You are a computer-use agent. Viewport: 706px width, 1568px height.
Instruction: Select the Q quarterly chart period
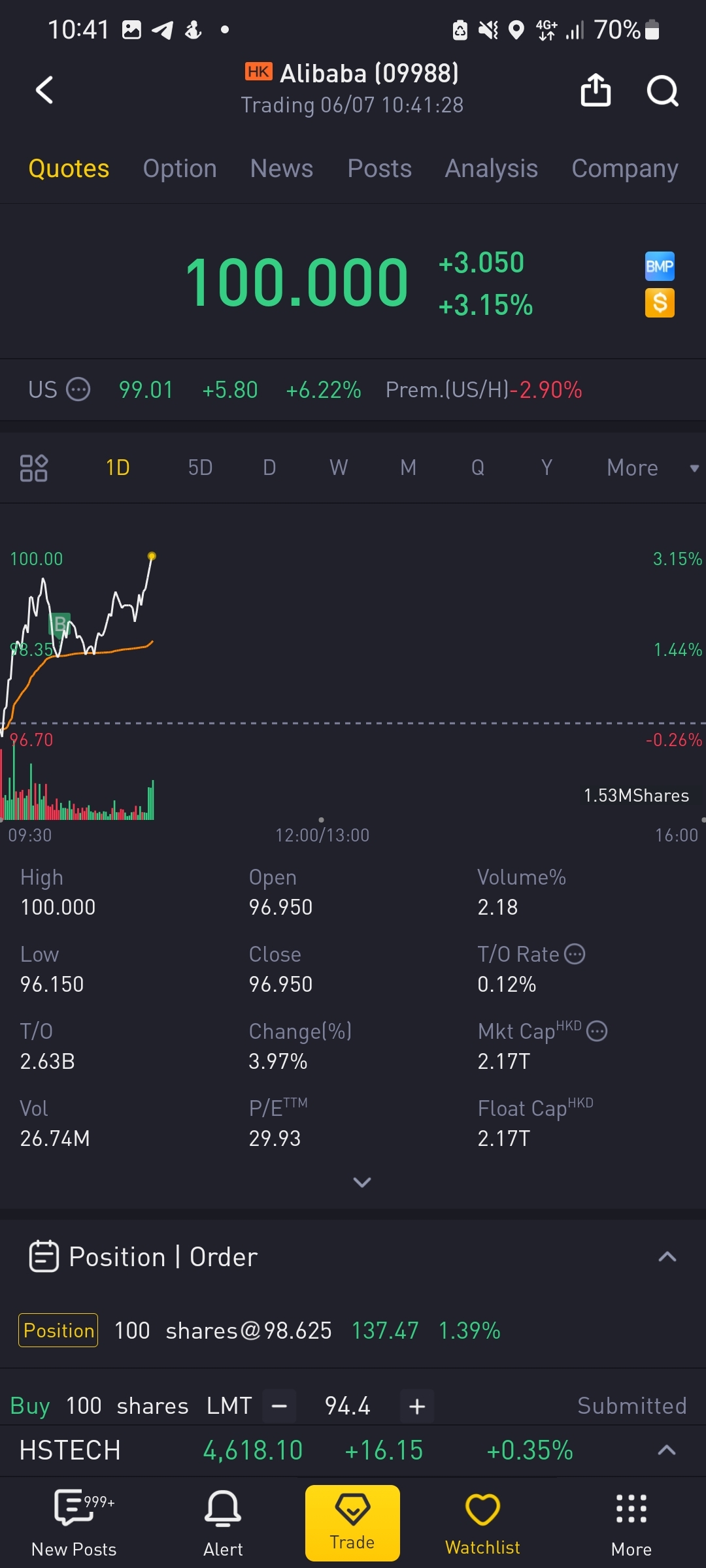point(478,468)
